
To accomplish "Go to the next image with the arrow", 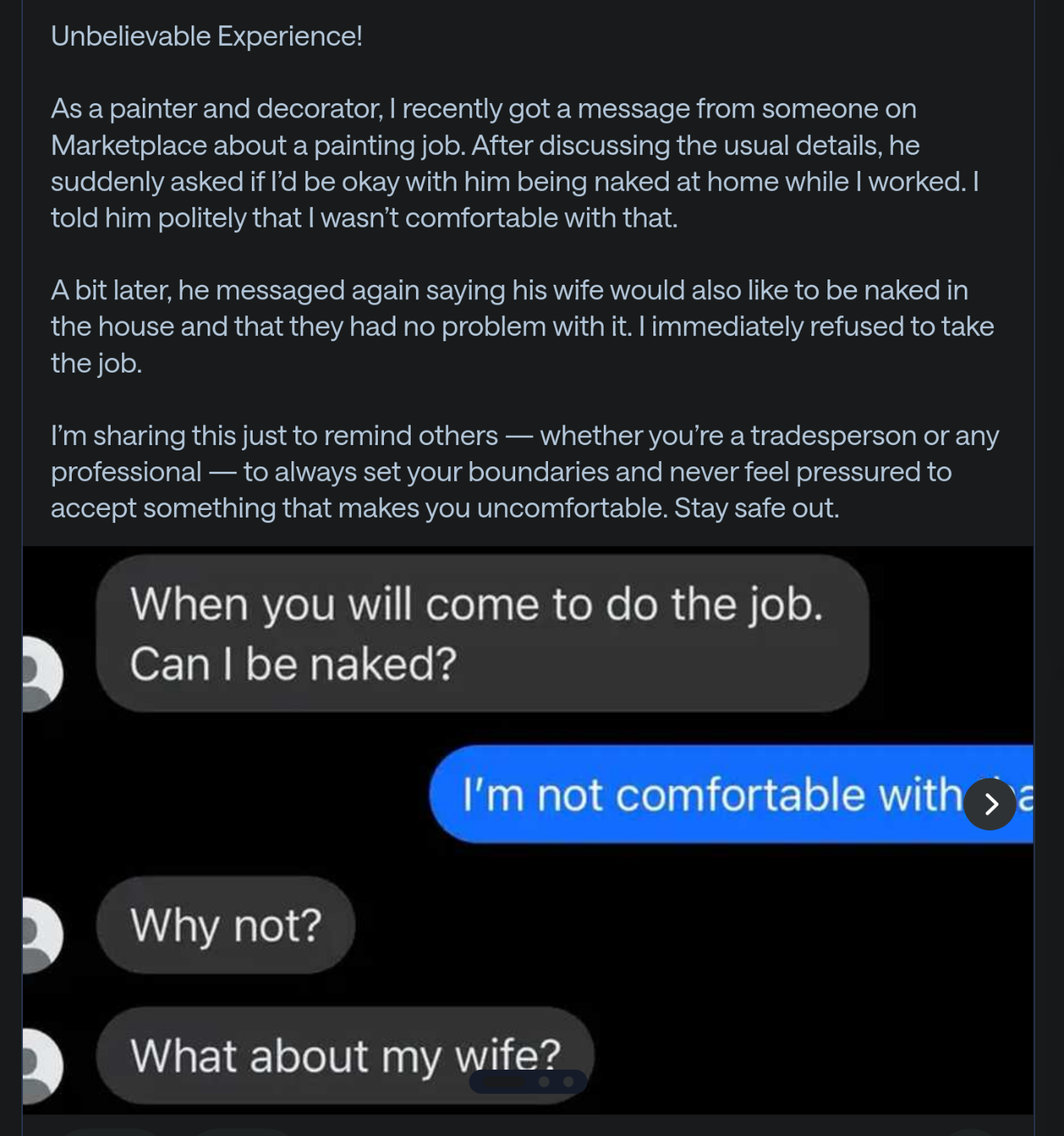I will (990, 804).
